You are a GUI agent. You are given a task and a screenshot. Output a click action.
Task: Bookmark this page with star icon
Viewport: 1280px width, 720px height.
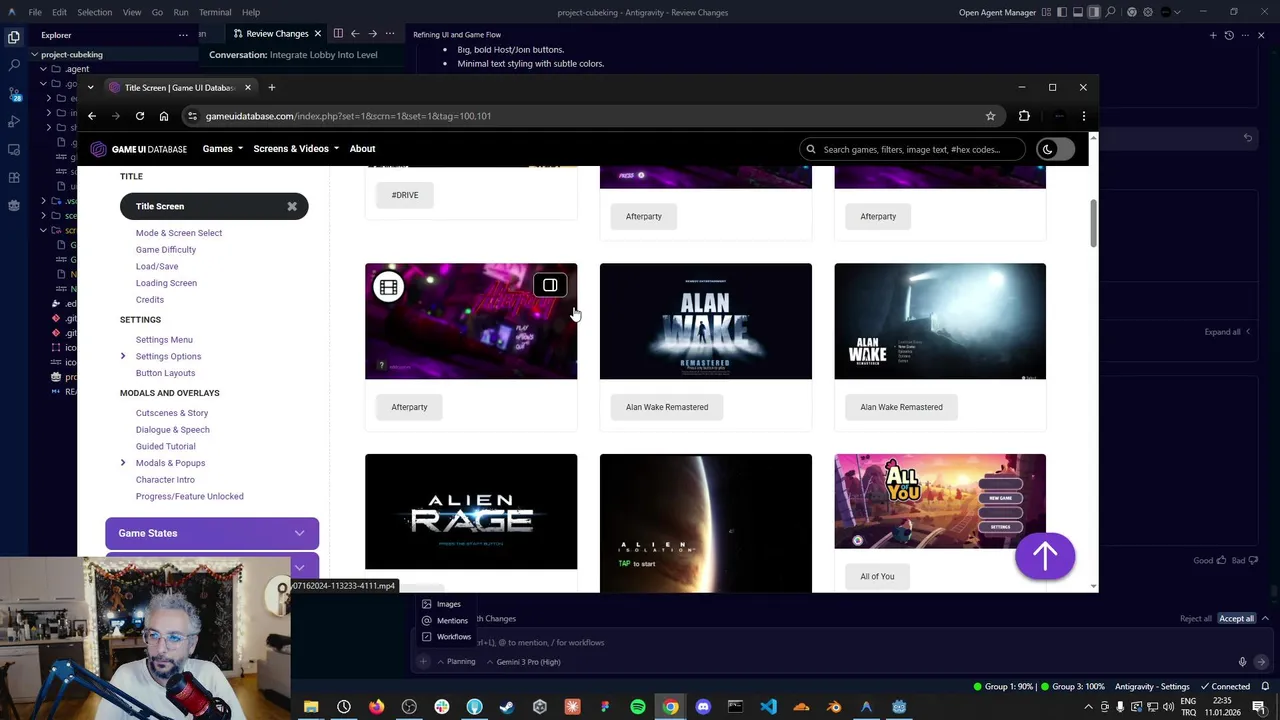point(990,116)
